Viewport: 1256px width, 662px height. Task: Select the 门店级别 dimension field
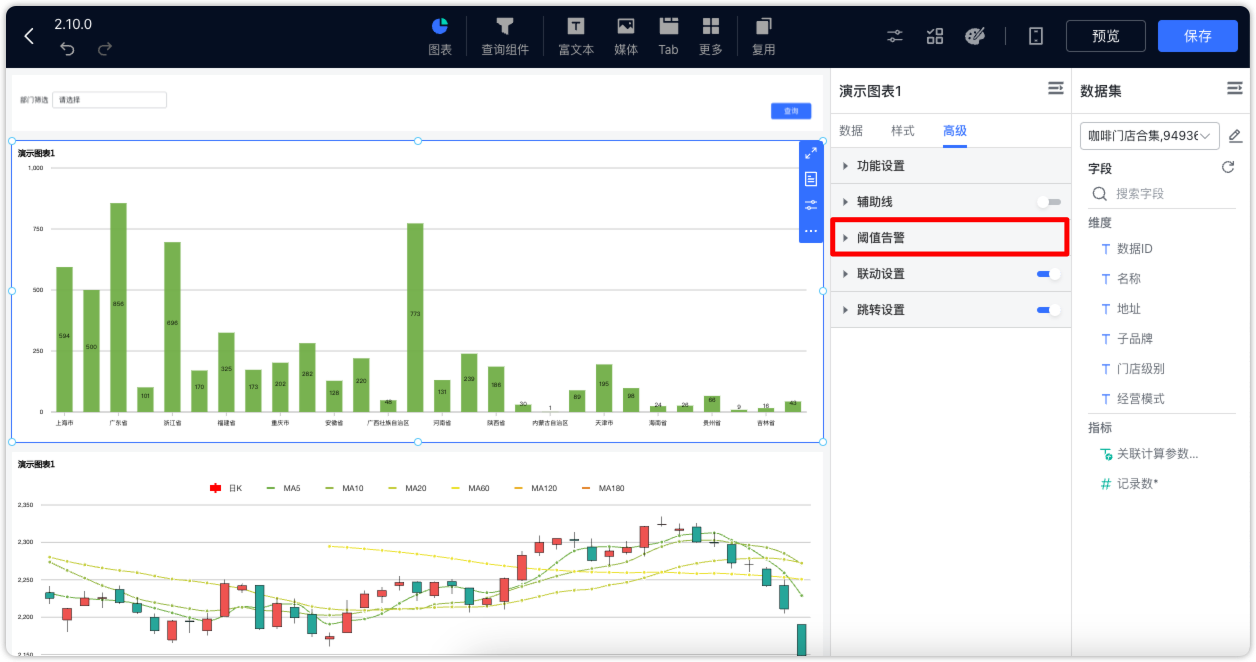point(1140,369)
